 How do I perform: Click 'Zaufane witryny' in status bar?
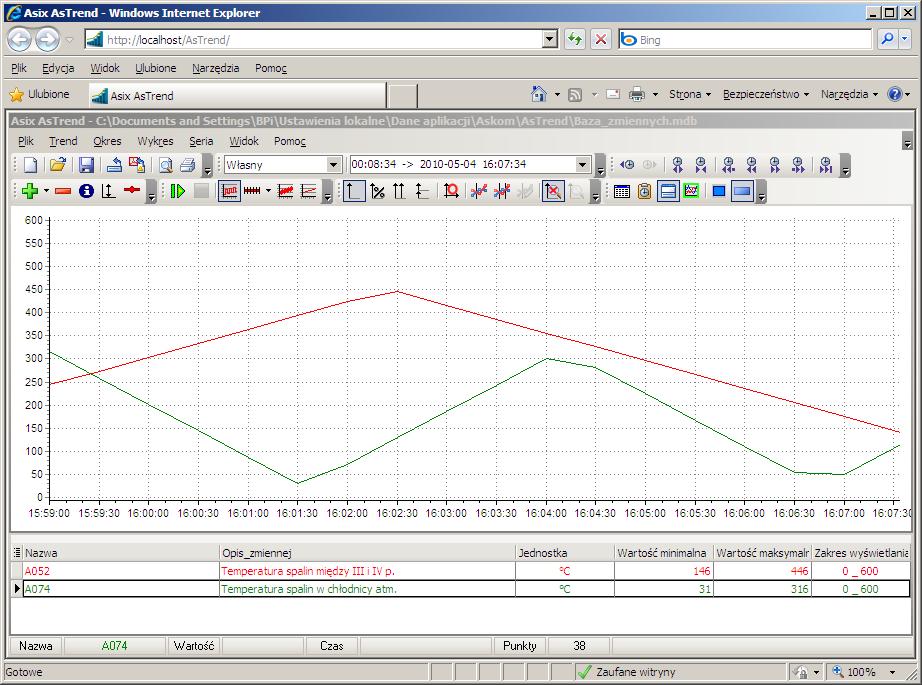tap(636, 672)
